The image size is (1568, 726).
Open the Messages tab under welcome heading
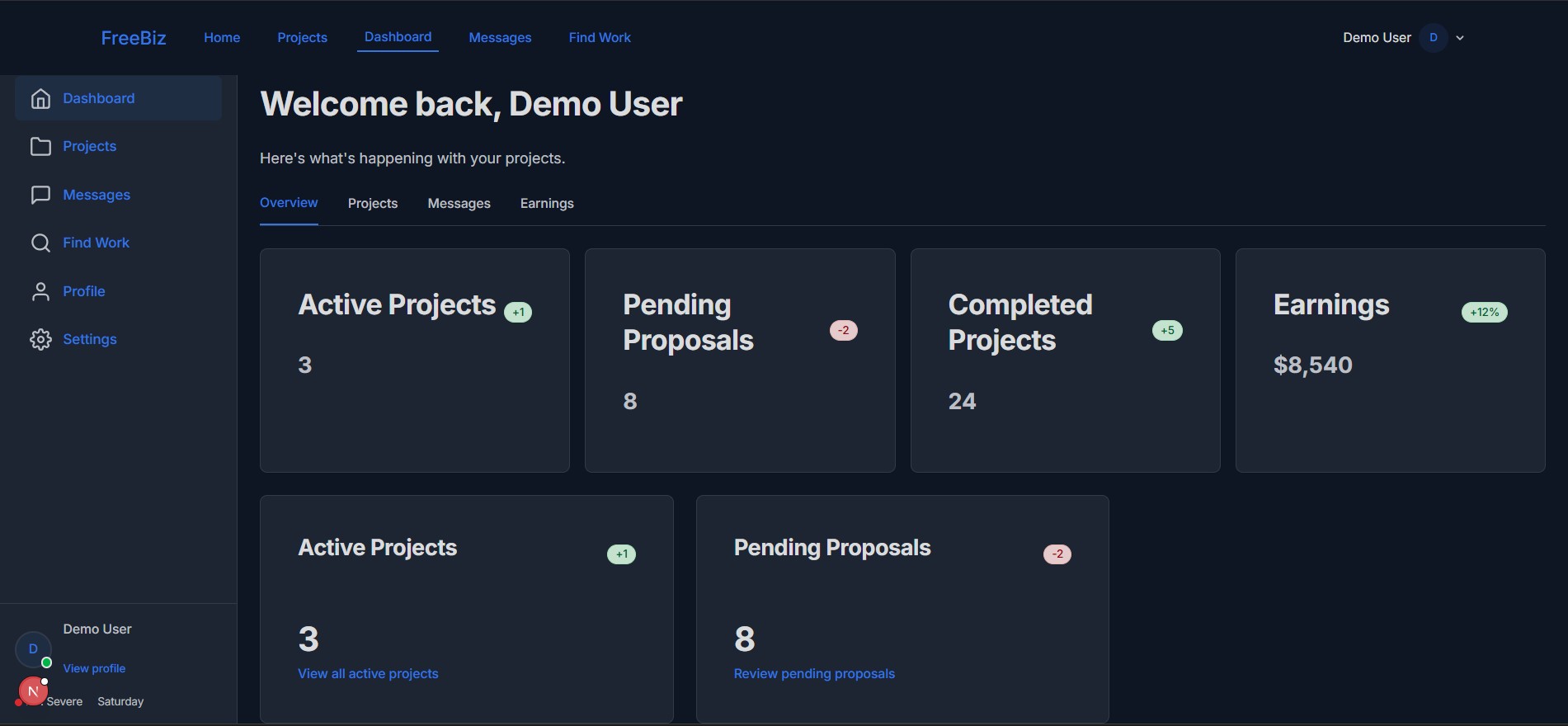[459, 204]
